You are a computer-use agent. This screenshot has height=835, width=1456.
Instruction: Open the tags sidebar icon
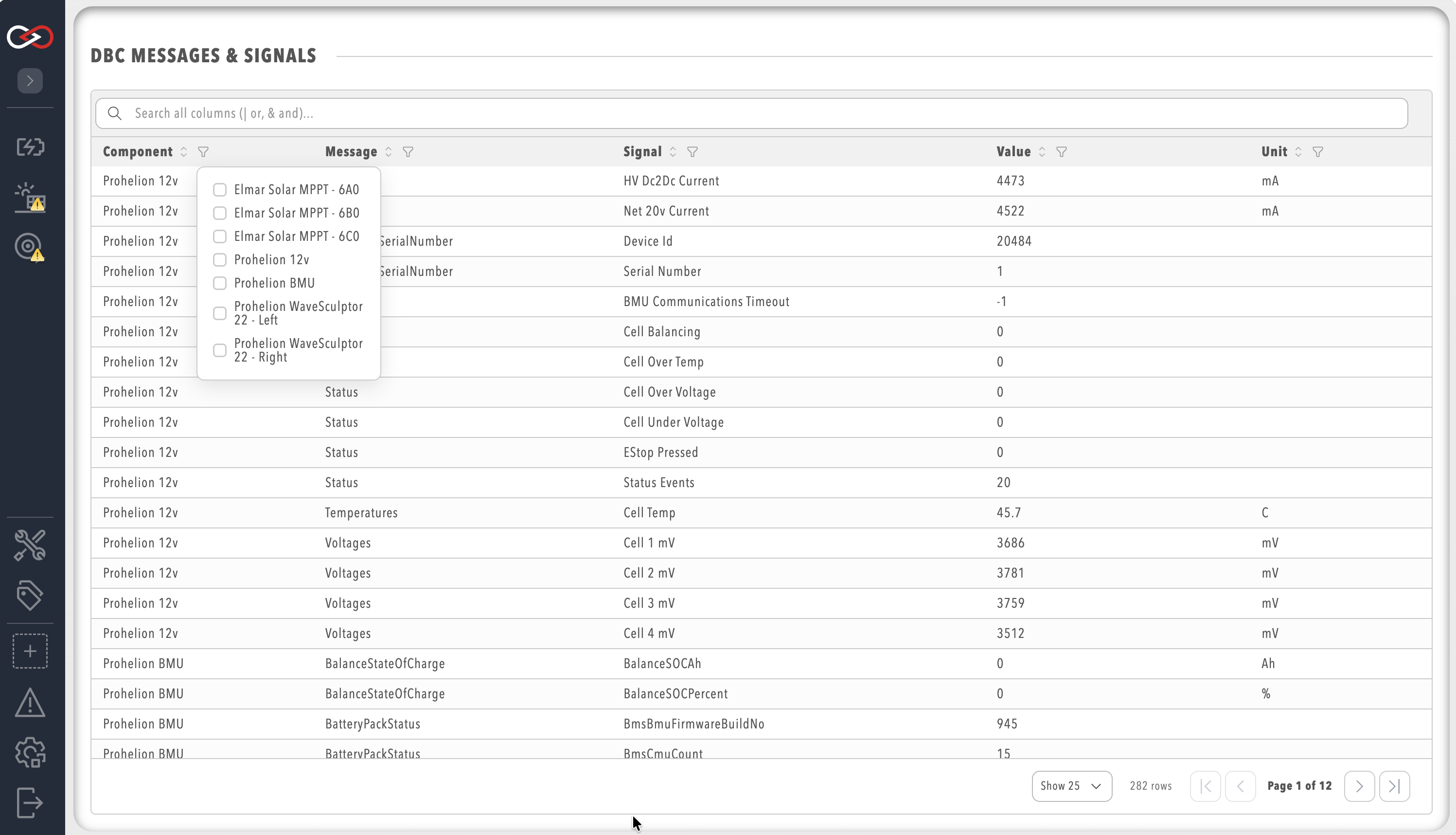coord(30,595)
